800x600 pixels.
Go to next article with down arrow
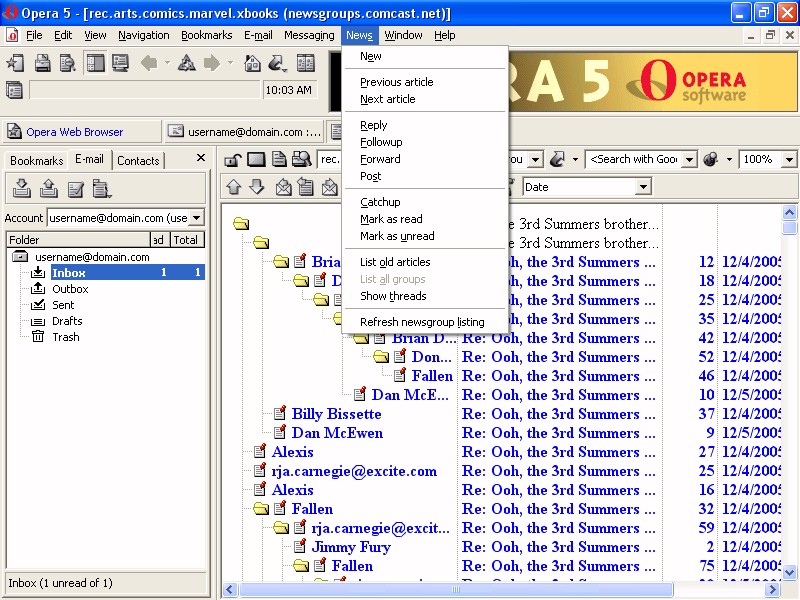(257, 187)
